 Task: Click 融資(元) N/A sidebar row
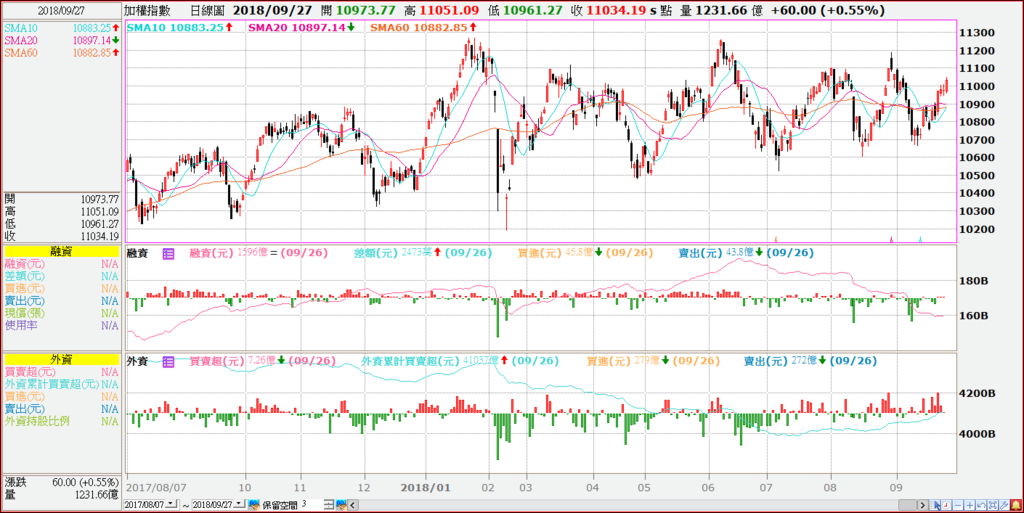pos(61,264)
